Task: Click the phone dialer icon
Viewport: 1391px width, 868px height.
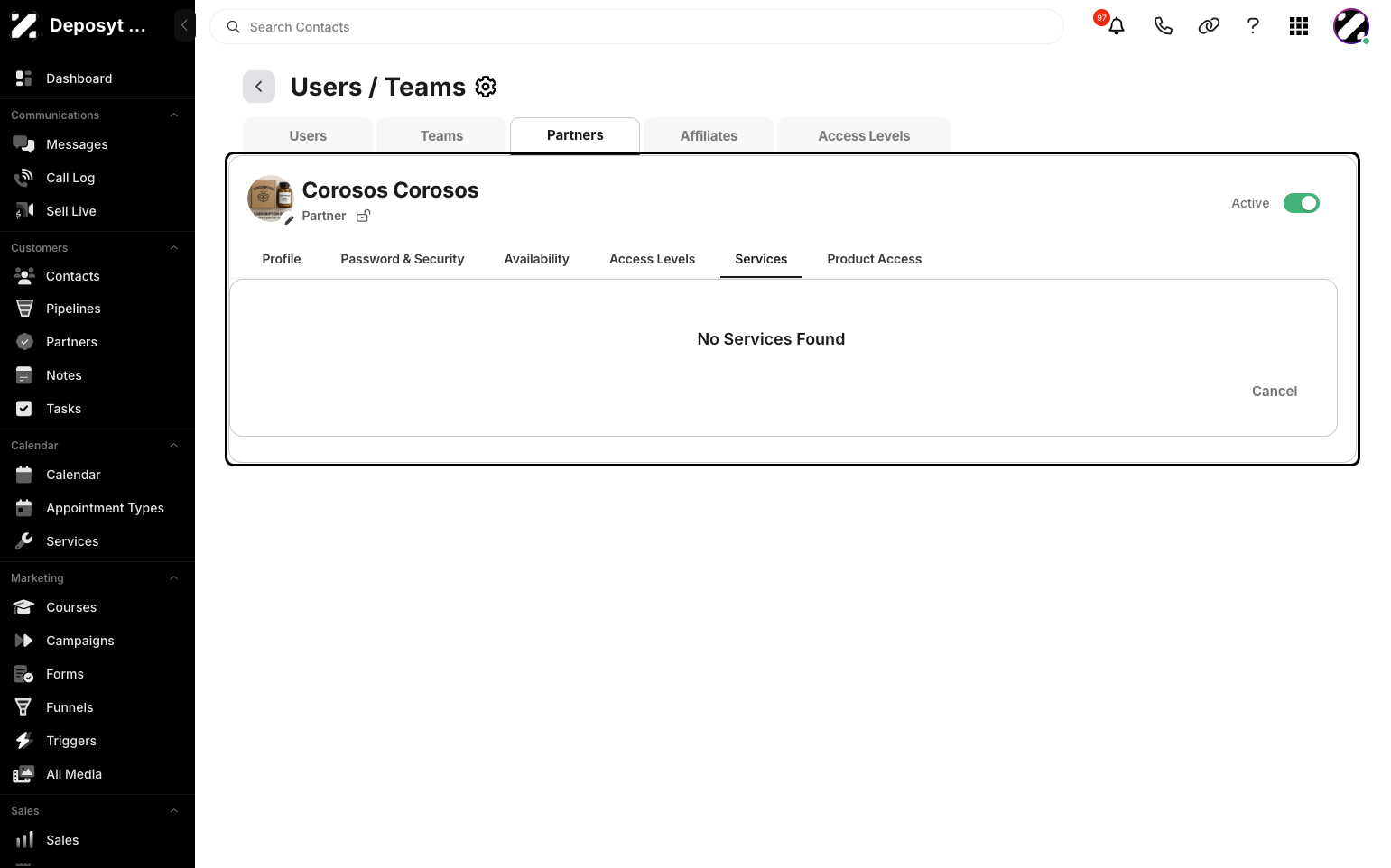Action: pyautogui.click(x=1164, y=26)
